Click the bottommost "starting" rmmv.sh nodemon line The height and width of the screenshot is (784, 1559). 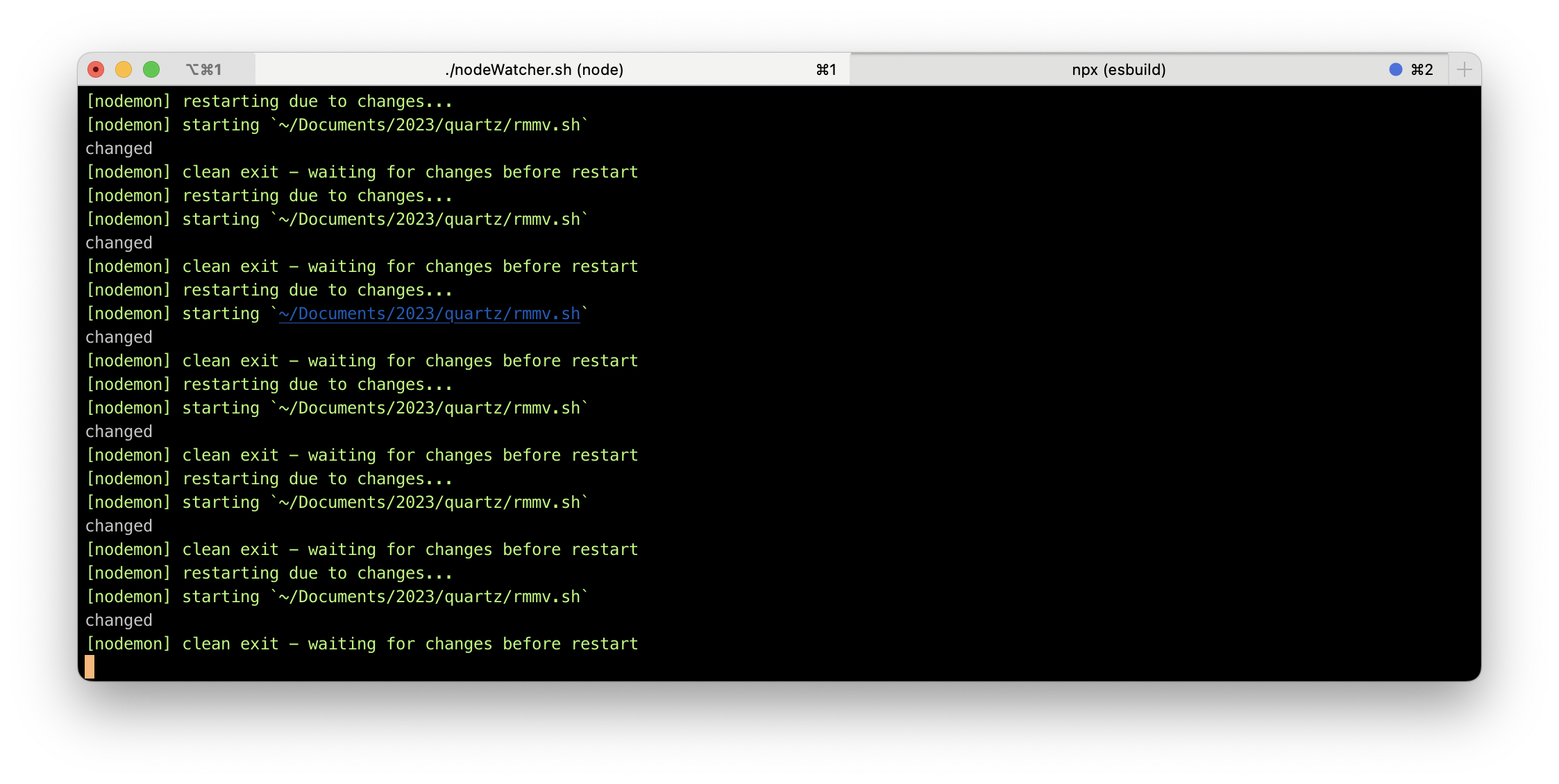click(337, 597)
